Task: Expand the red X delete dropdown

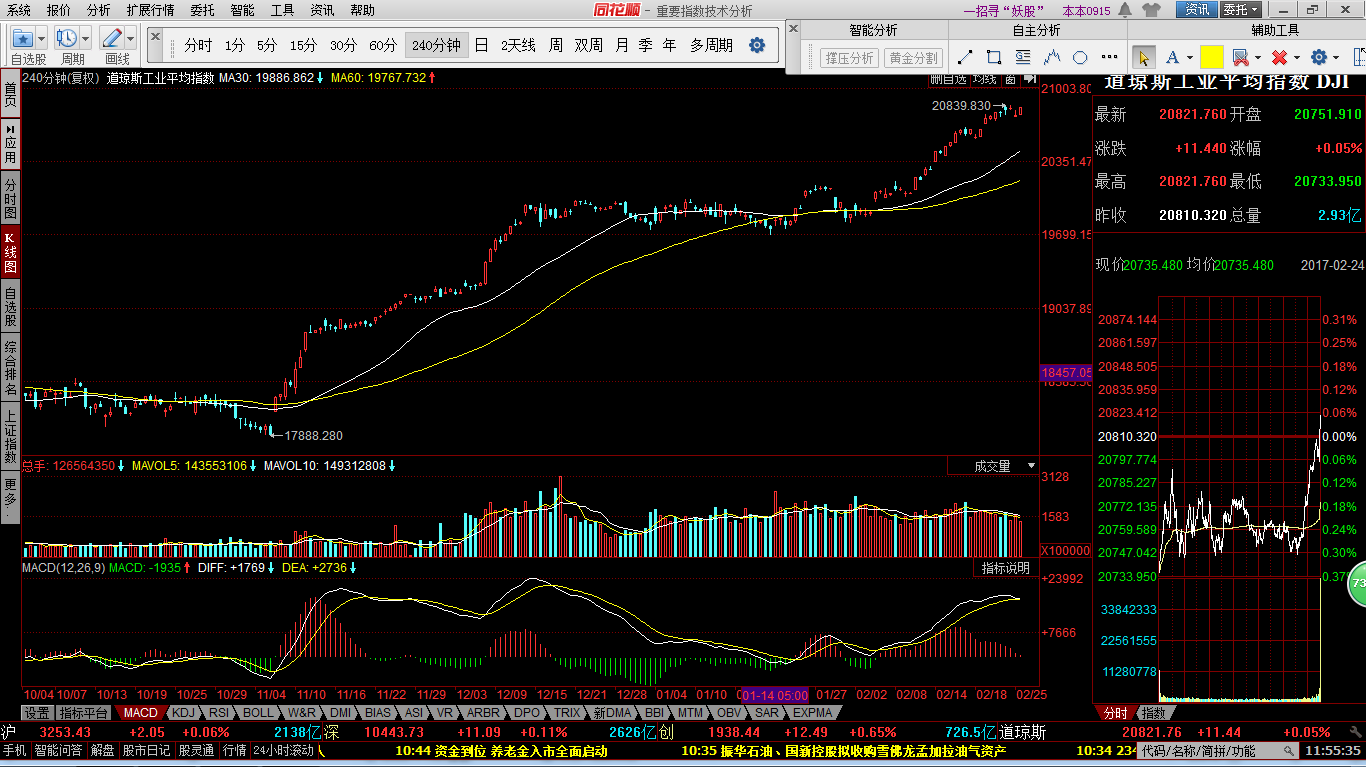Action: (1297, 58)
